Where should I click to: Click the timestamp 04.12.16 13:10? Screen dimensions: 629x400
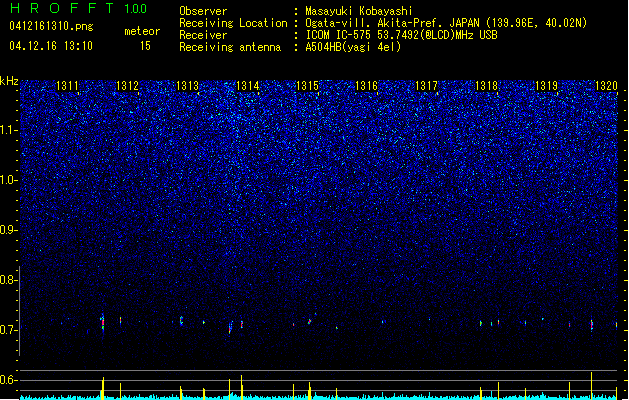(51, 46)
